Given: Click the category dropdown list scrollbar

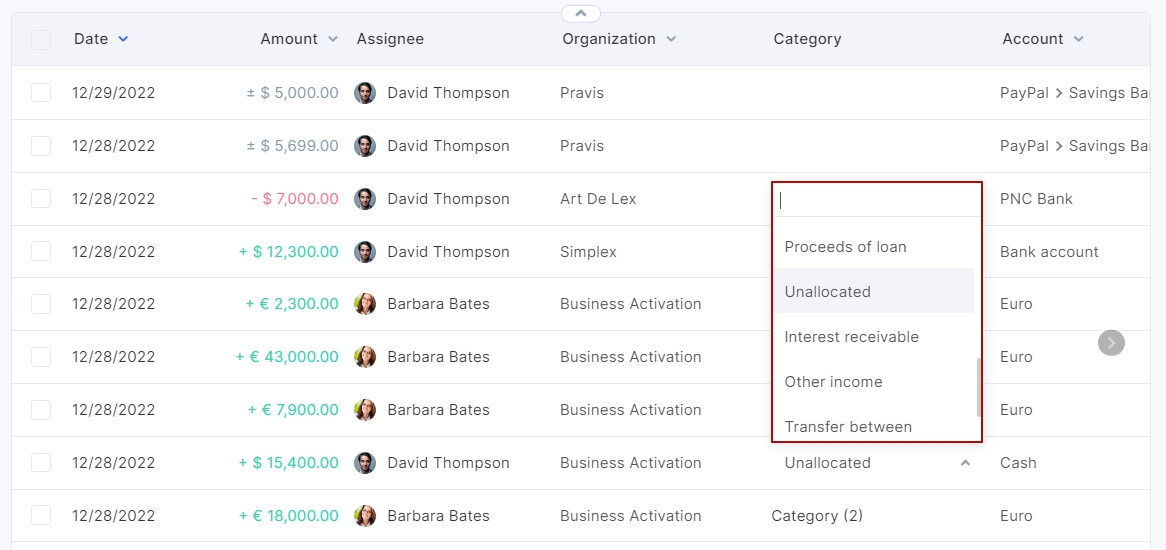Looking at the screenshot, I should tap(978, 387).
